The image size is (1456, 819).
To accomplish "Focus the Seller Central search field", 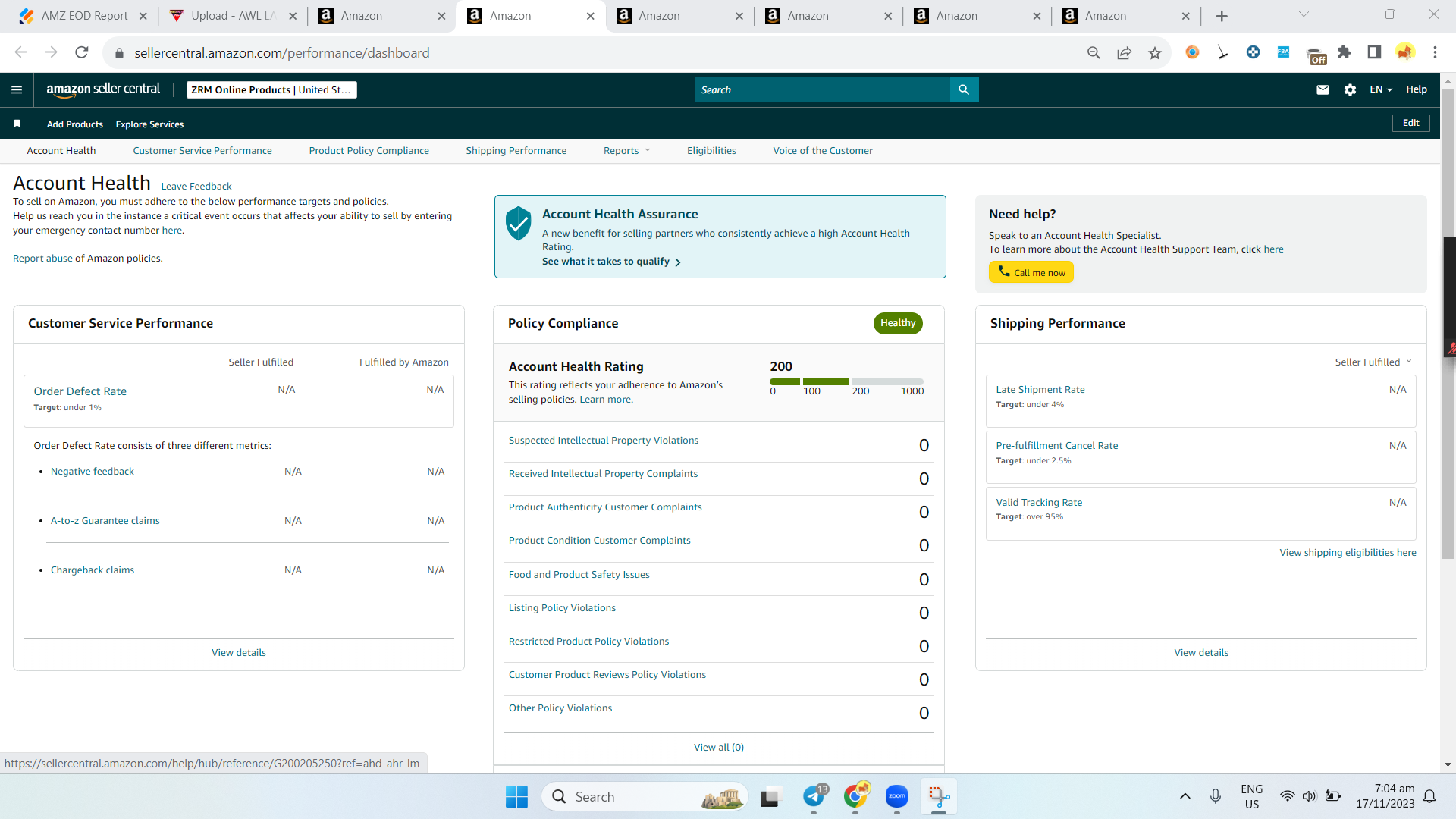I will point(822,89).
